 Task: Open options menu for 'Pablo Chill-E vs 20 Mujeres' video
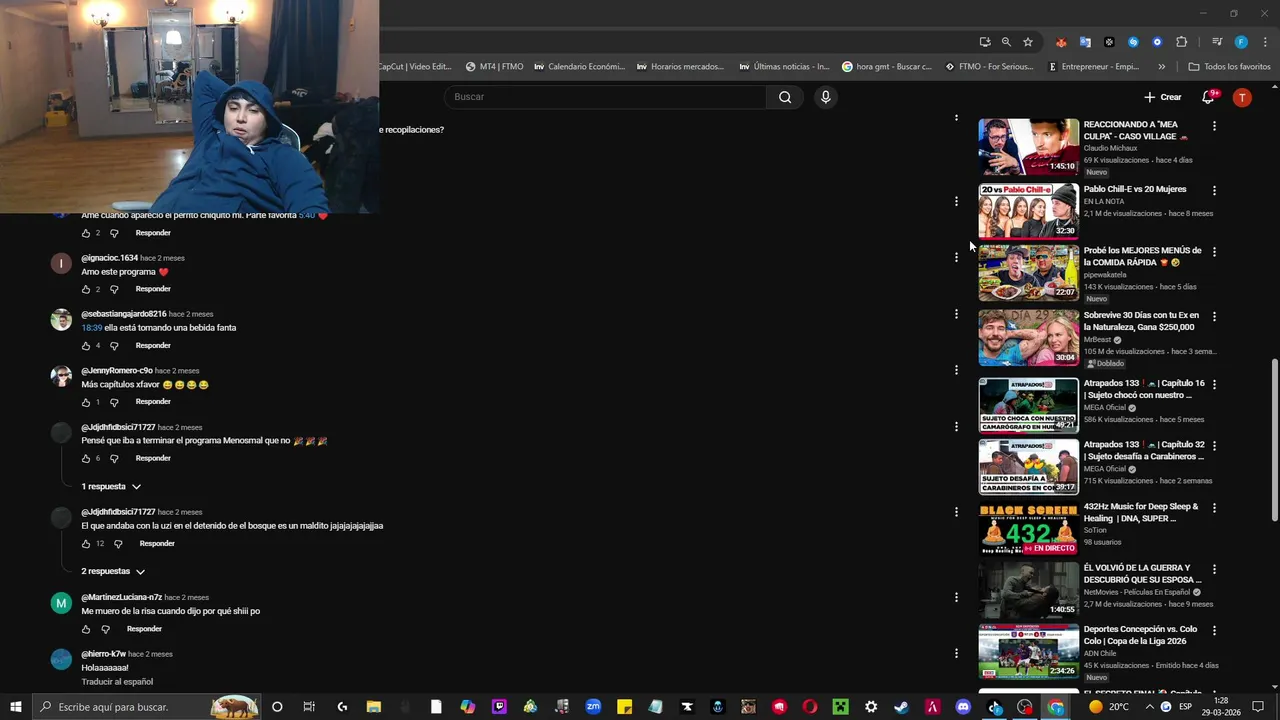click(1214, 190)
